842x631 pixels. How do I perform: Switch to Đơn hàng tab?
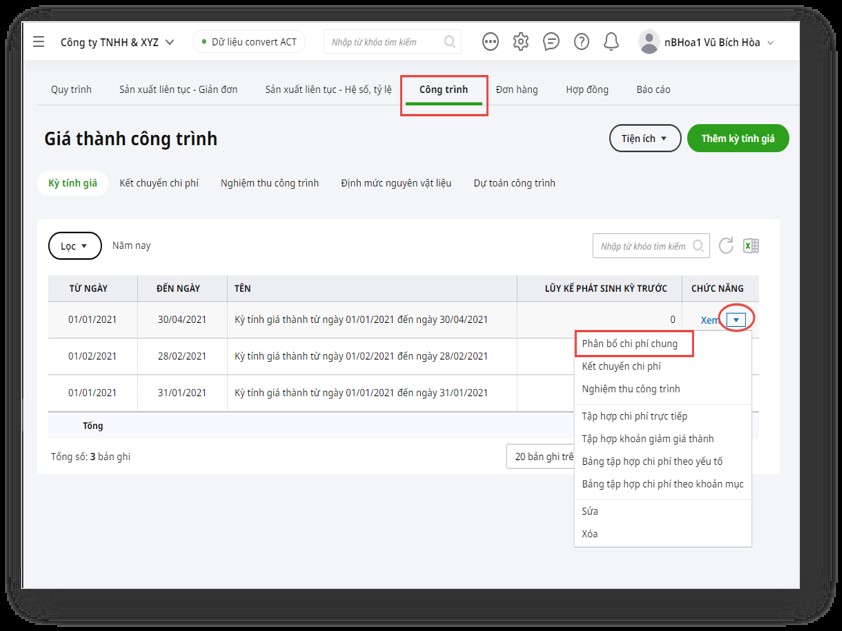point(517,89)
